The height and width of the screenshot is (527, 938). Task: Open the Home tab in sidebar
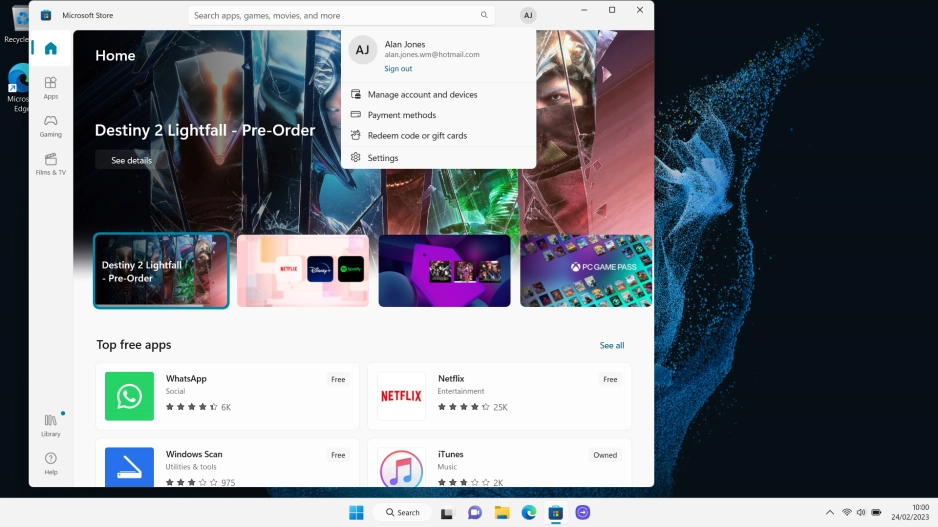tap(50, 48)
